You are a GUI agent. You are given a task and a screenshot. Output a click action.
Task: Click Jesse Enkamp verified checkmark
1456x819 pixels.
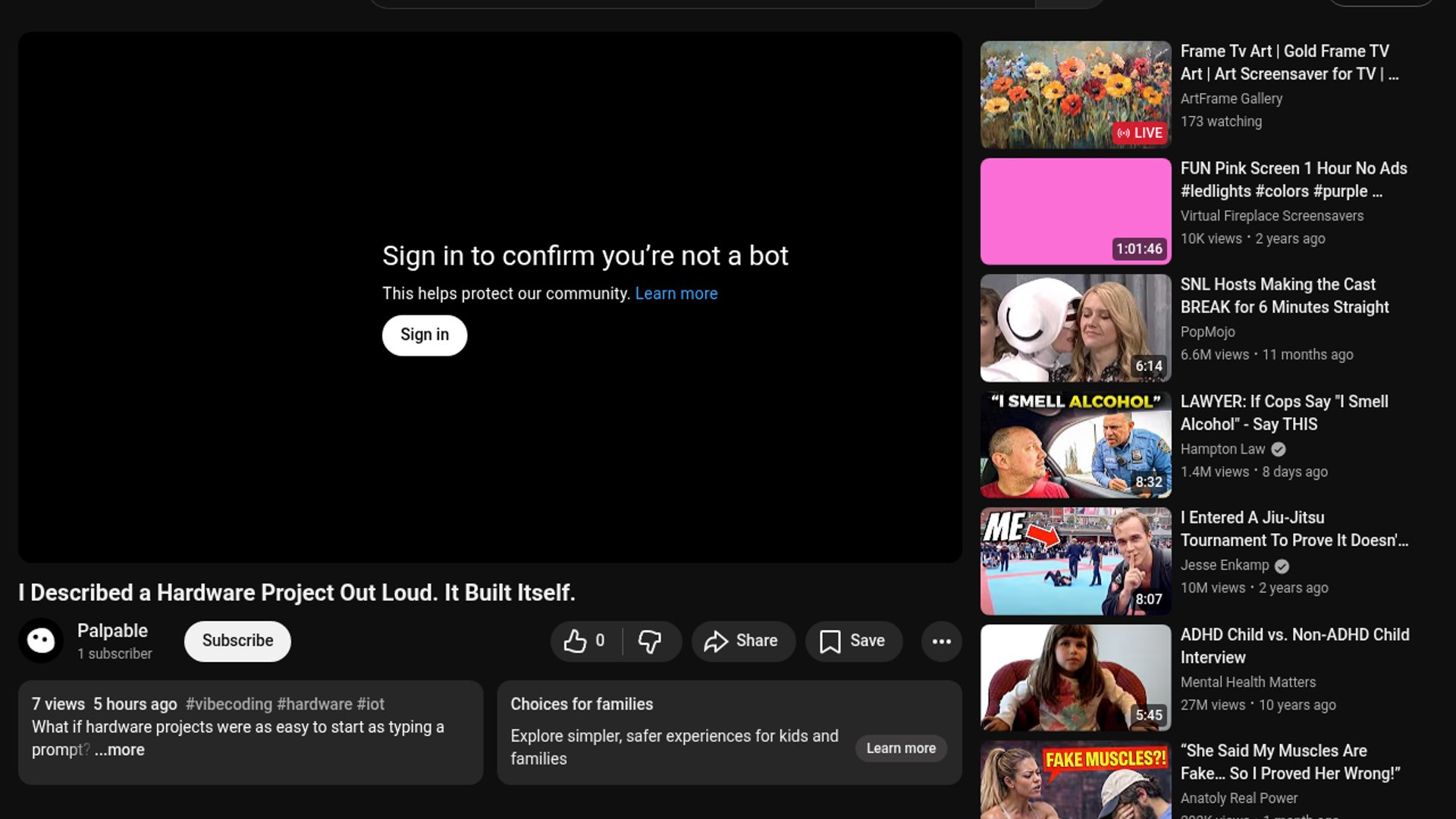(1282, 566)
